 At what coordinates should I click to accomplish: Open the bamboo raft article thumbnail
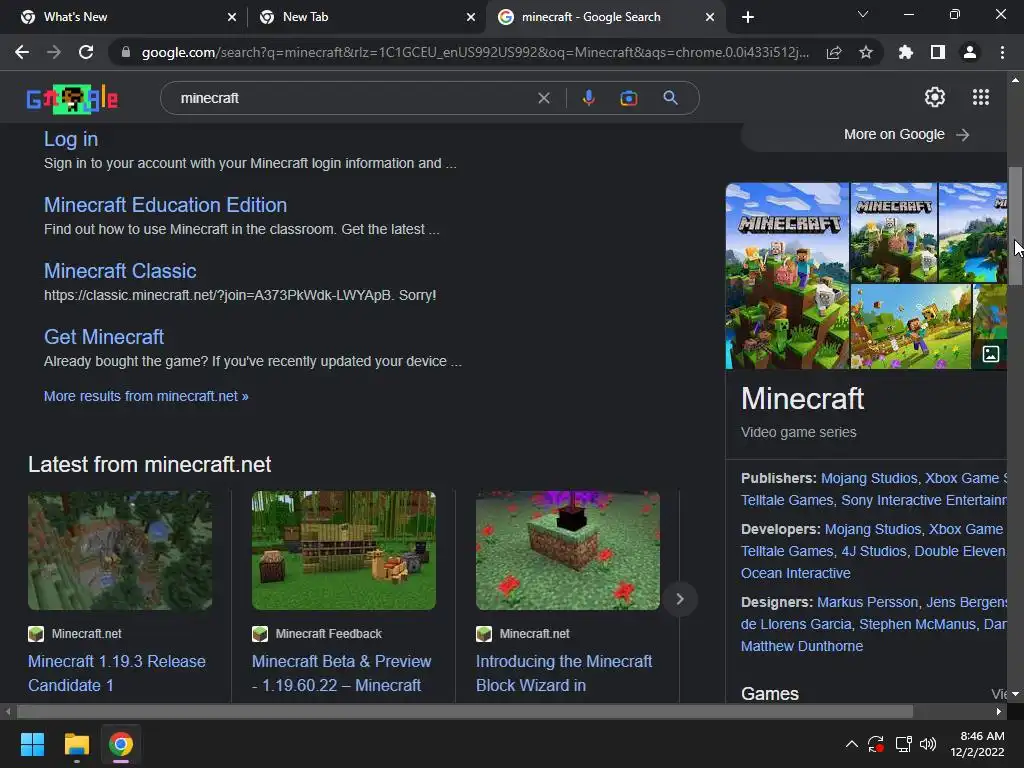(344, 551)
